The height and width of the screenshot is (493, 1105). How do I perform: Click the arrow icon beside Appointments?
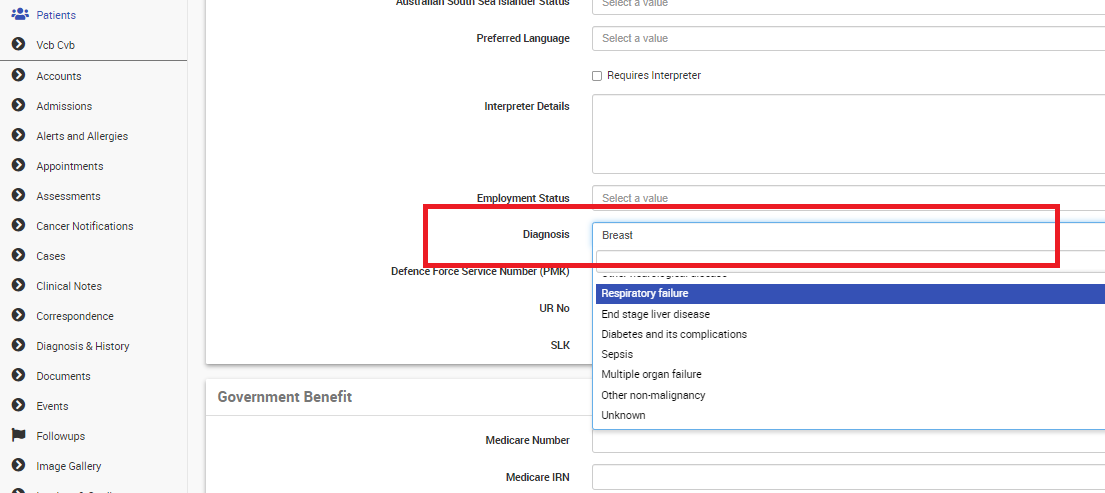(19, 166)
